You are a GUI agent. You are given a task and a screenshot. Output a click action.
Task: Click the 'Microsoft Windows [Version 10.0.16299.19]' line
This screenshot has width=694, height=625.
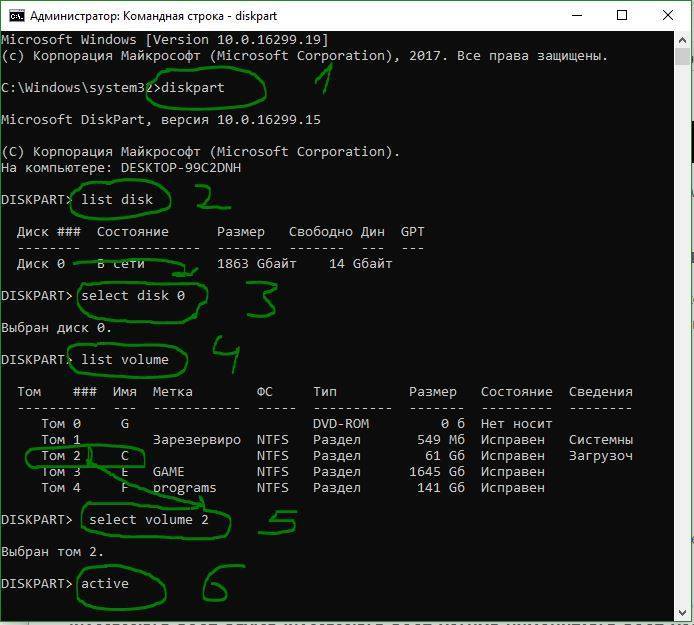(x=165, y=40)
